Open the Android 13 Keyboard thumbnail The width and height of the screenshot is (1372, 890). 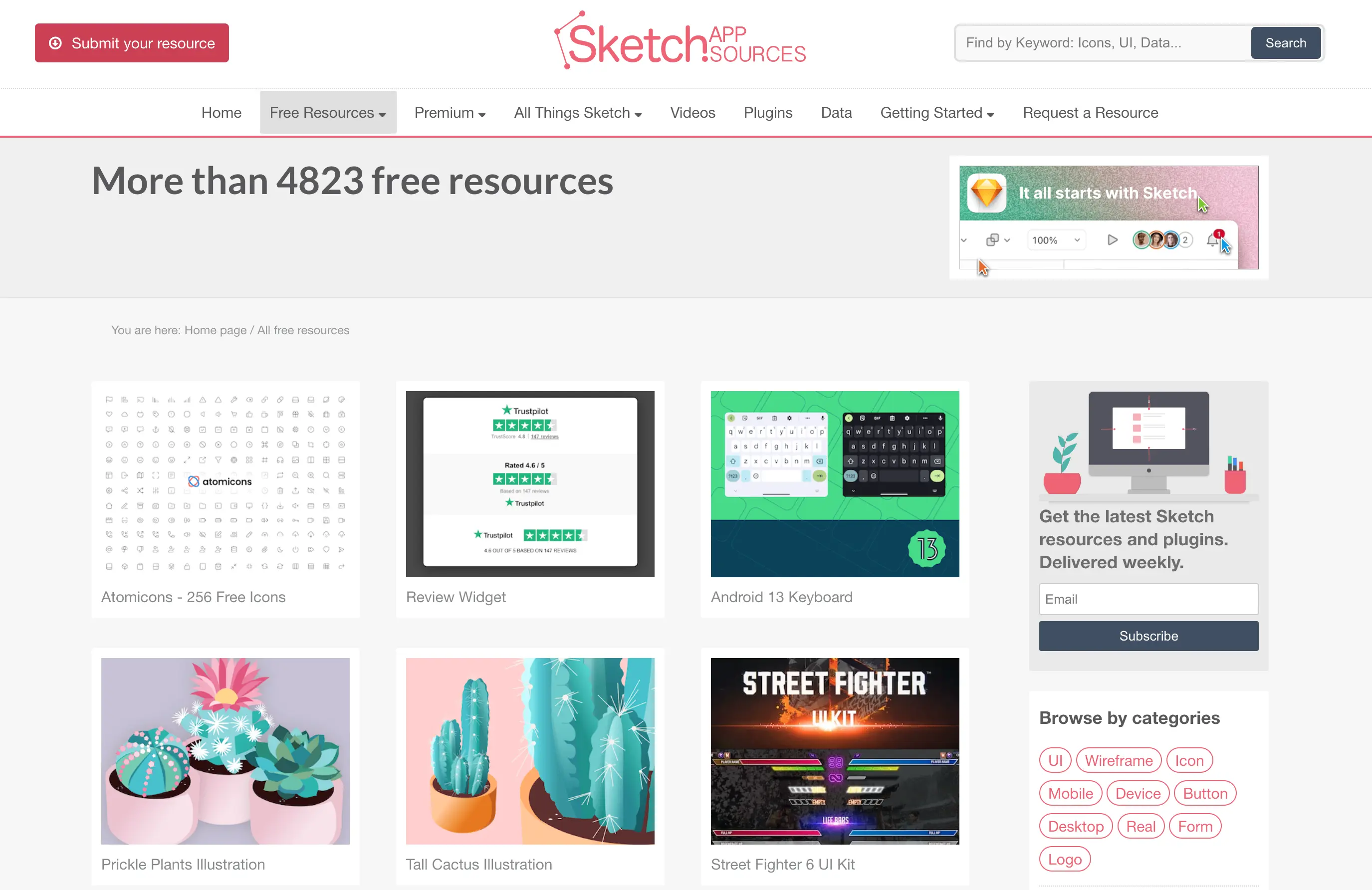tap(835, 483)
